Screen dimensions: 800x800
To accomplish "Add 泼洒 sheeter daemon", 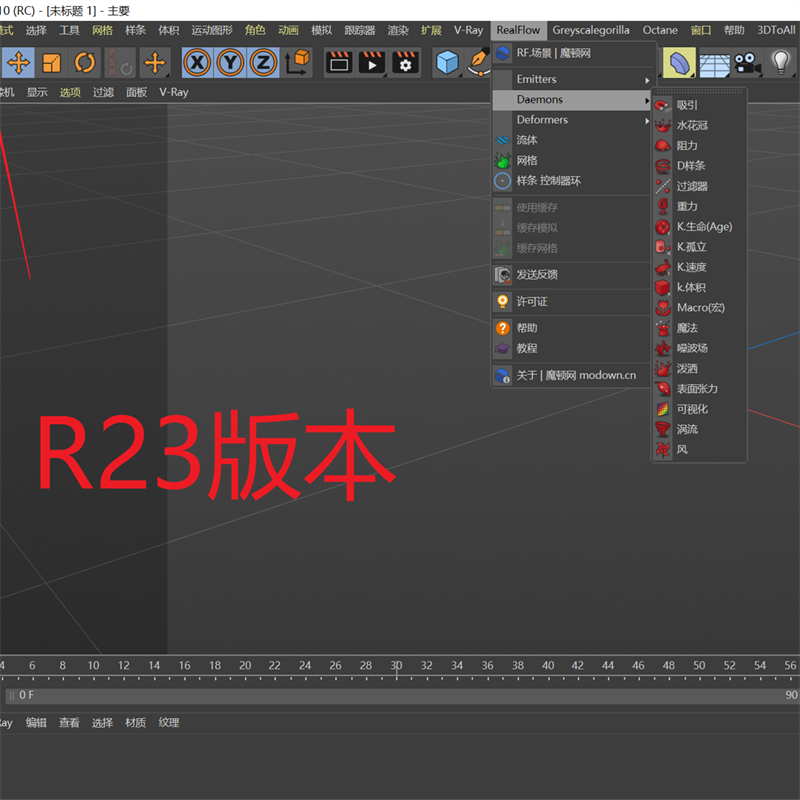I will coord(699,368).
